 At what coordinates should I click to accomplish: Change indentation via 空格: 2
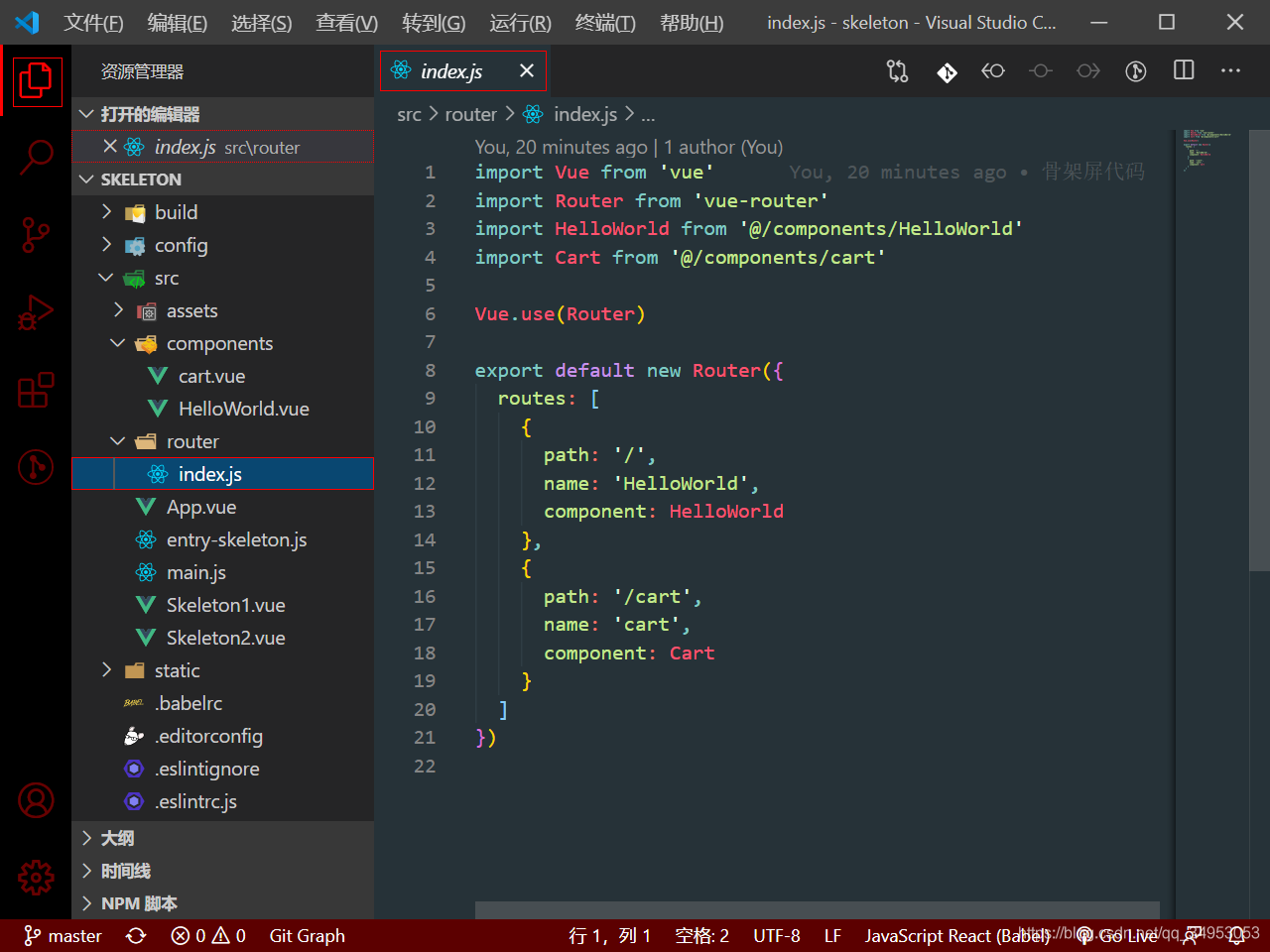(x=702, y=936)
